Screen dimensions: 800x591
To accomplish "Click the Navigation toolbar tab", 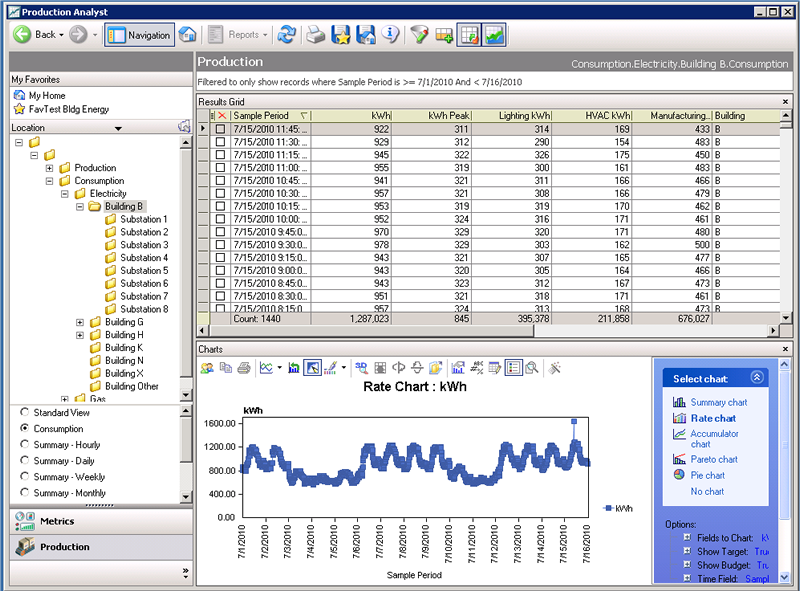I will coord(139,33).
